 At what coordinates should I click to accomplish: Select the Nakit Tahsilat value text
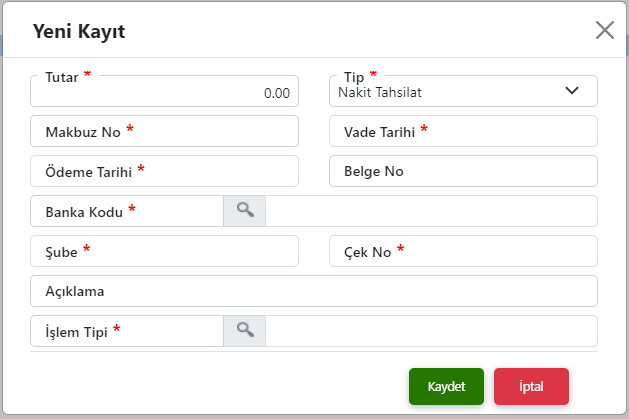click(379, 93)
